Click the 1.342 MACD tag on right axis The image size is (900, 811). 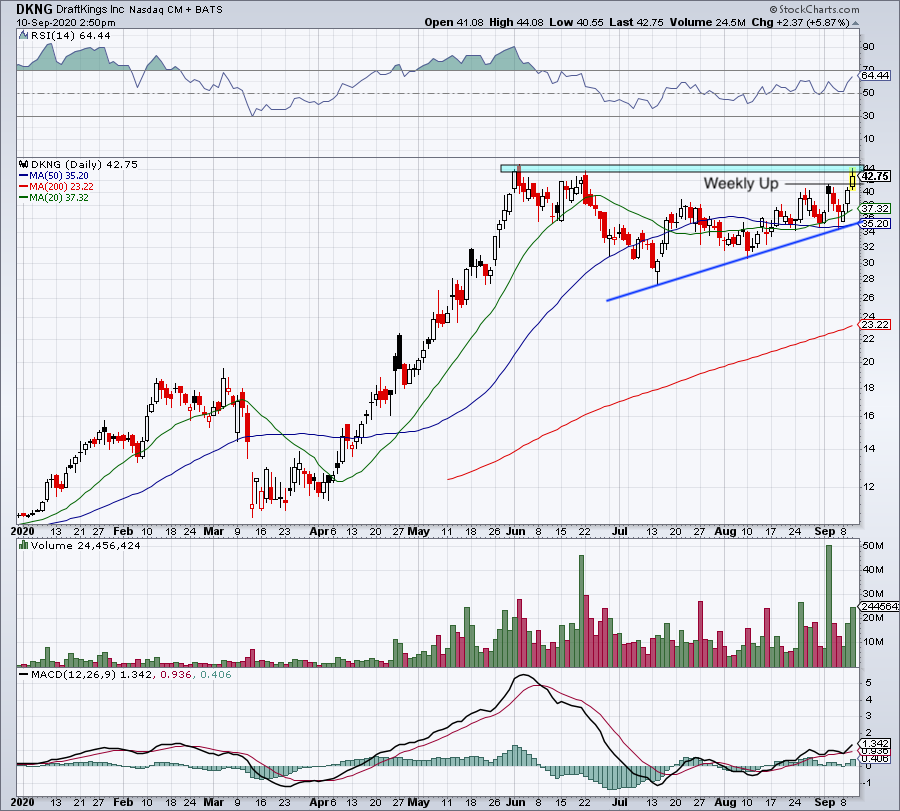(875, 743)
